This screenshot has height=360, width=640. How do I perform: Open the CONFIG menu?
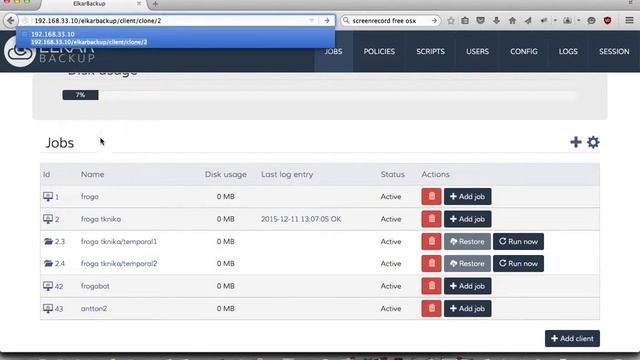click(524, 51)
